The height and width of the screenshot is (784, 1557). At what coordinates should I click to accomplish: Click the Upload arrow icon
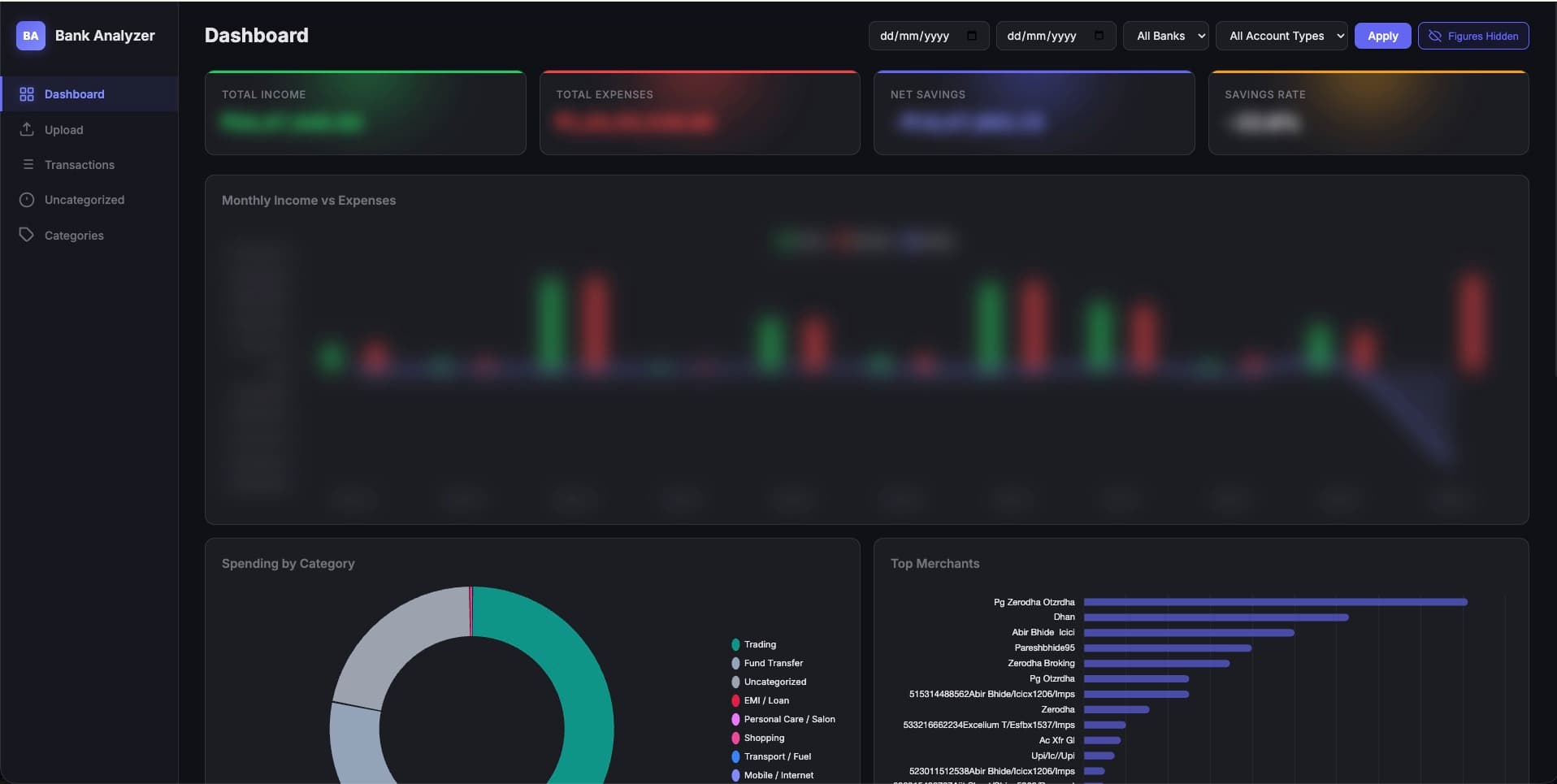26,129
